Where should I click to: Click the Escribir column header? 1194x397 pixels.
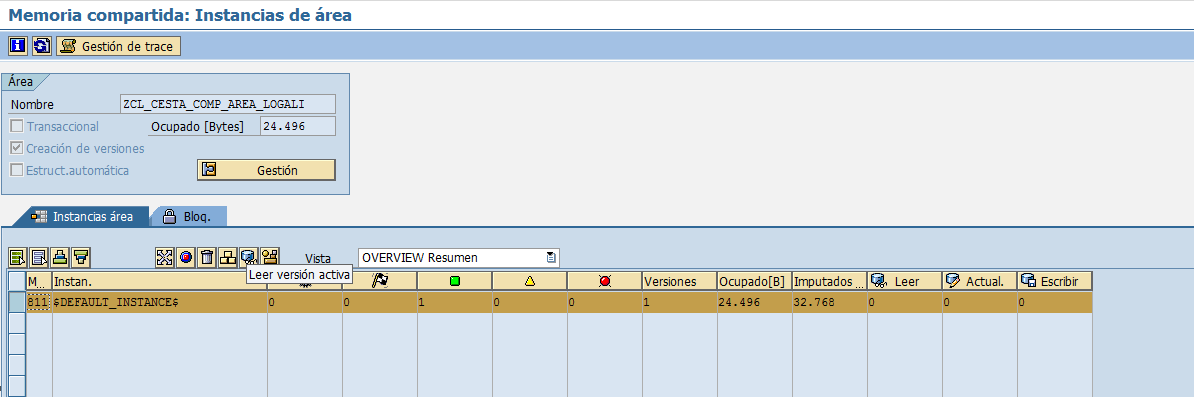pos(1055,281)
